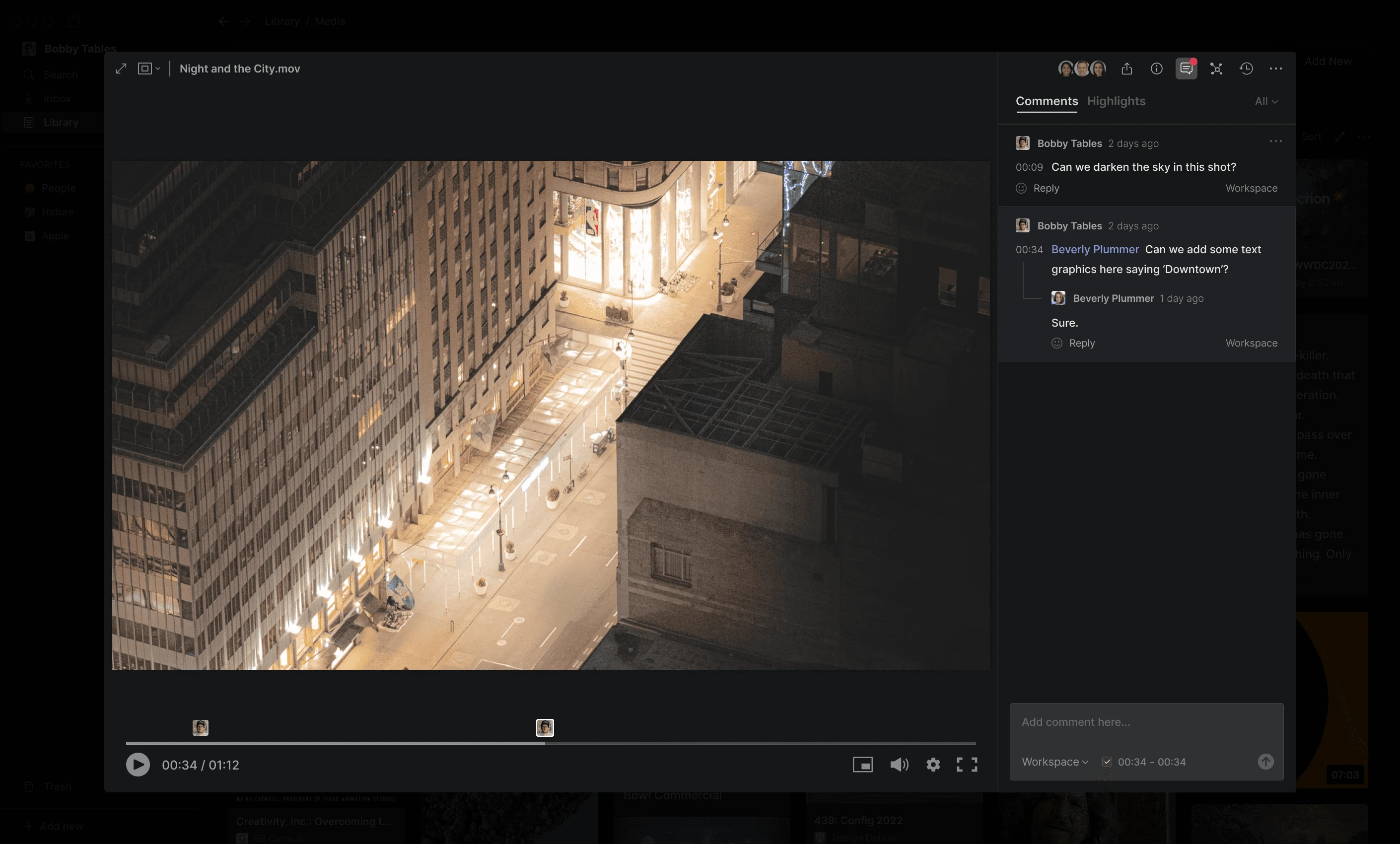Mute the video volume
This screenshot has width=1400, height=844.
click(x=899, y=765)
